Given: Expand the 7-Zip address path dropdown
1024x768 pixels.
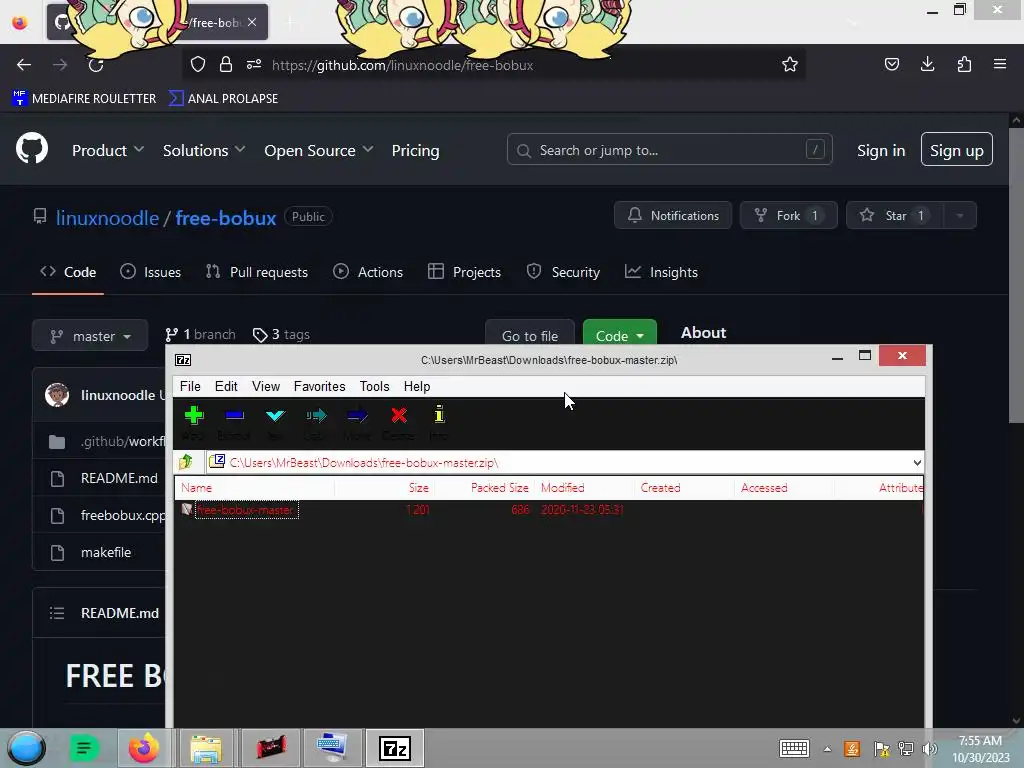Looking at the screenshot, I should tap(917, 462).
